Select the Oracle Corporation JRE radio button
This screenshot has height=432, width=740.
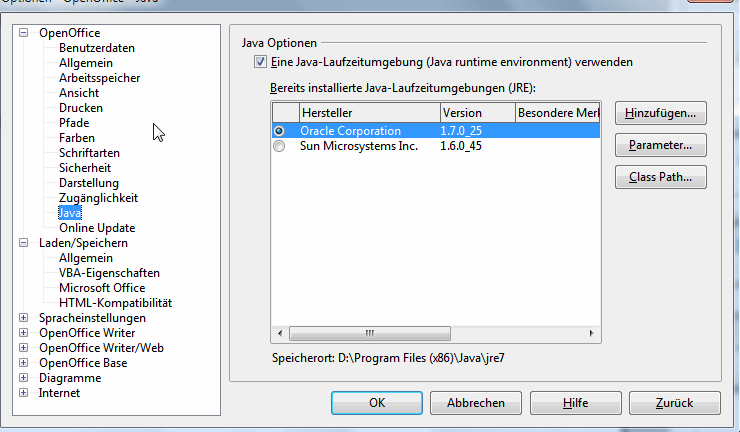pyautogui.click(x=279, y=131)
